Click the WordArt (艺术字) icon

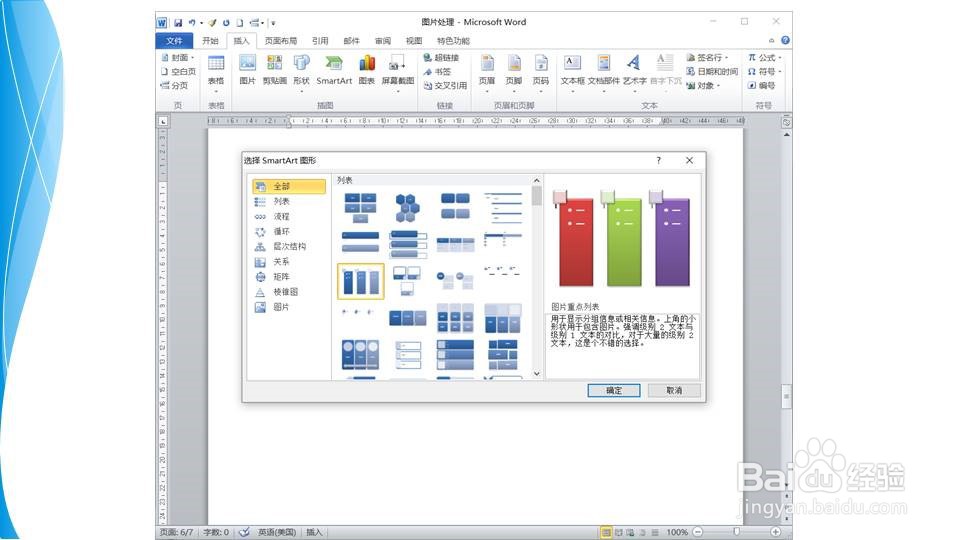point(634,71)
